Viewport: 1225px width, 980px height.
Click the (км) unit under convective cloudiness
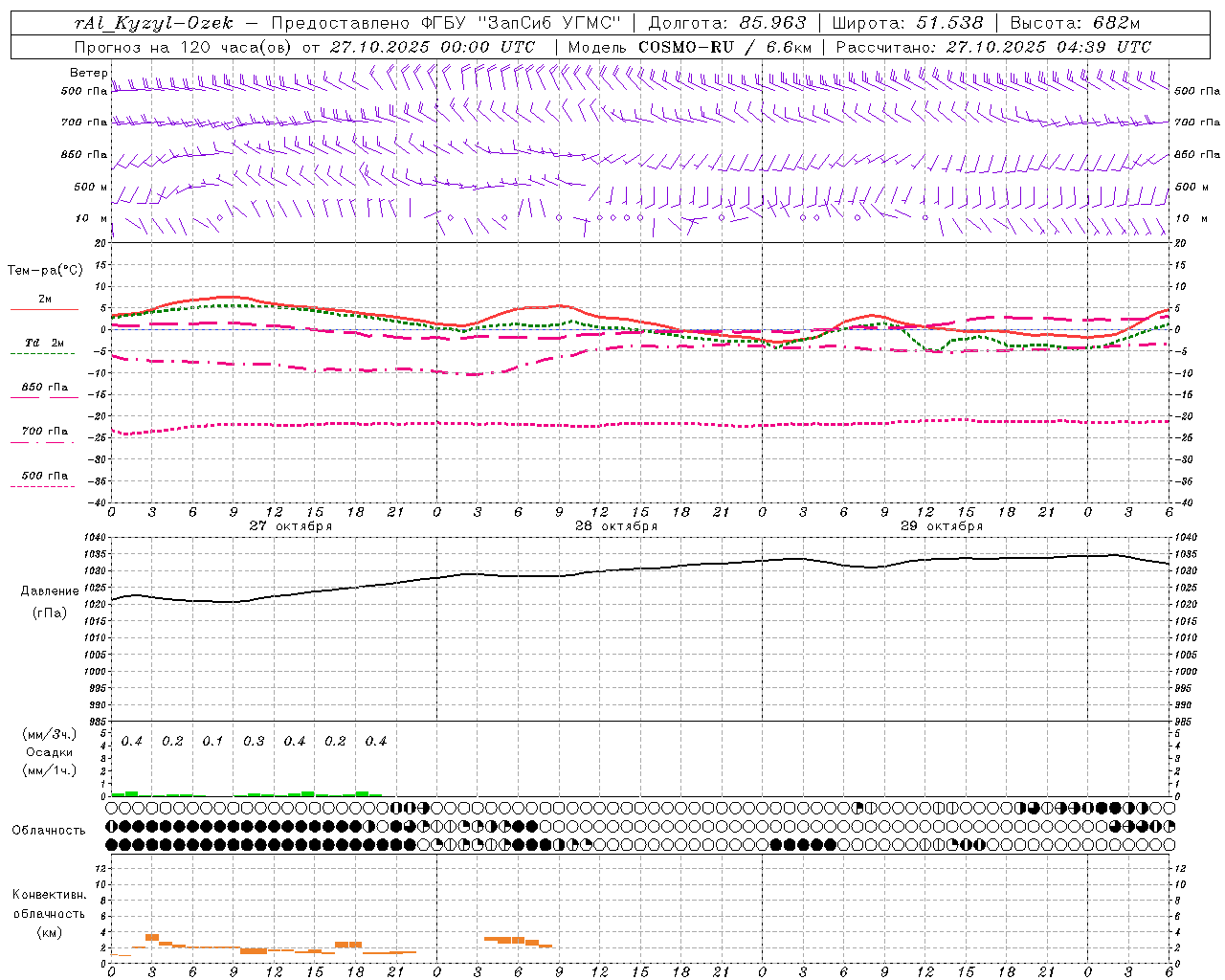coord(50,932)
